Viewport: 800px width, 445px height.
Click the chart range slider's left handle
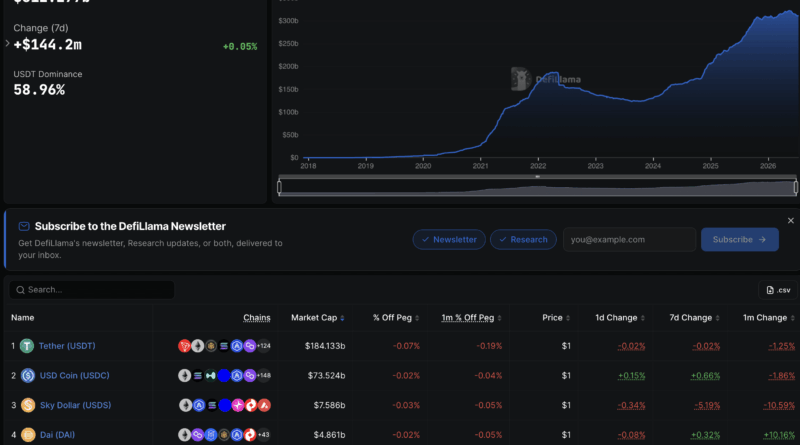[x=279, y=187]
